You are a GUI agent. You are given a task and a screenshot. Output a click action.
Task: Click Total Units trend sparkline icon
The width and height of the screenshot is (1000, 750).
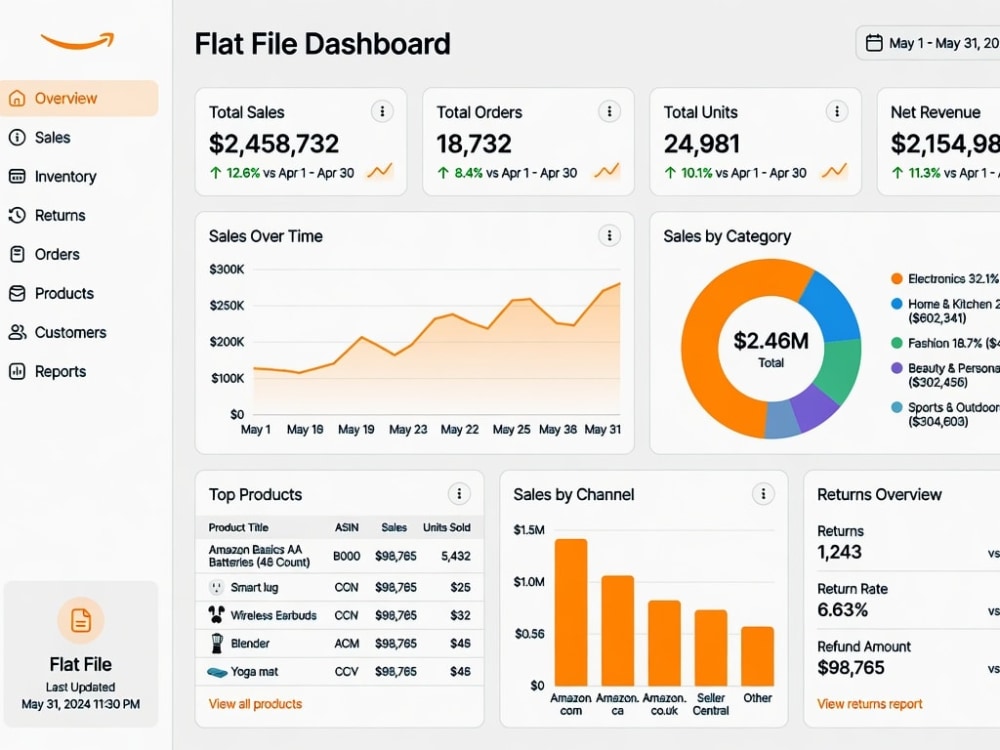tap(835, 171)
